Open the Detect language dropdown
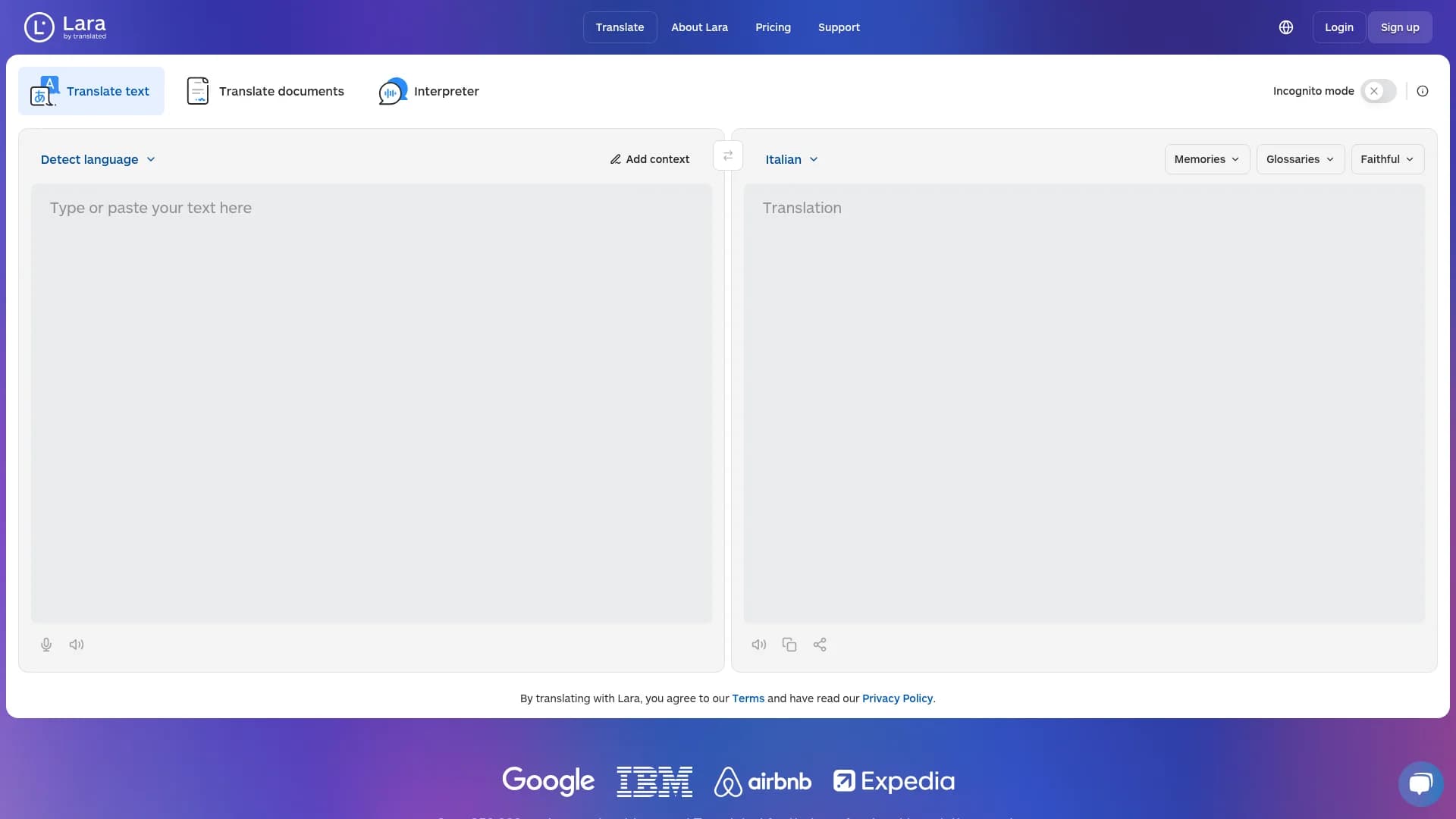1456x819 pixels. click(98, 159)
